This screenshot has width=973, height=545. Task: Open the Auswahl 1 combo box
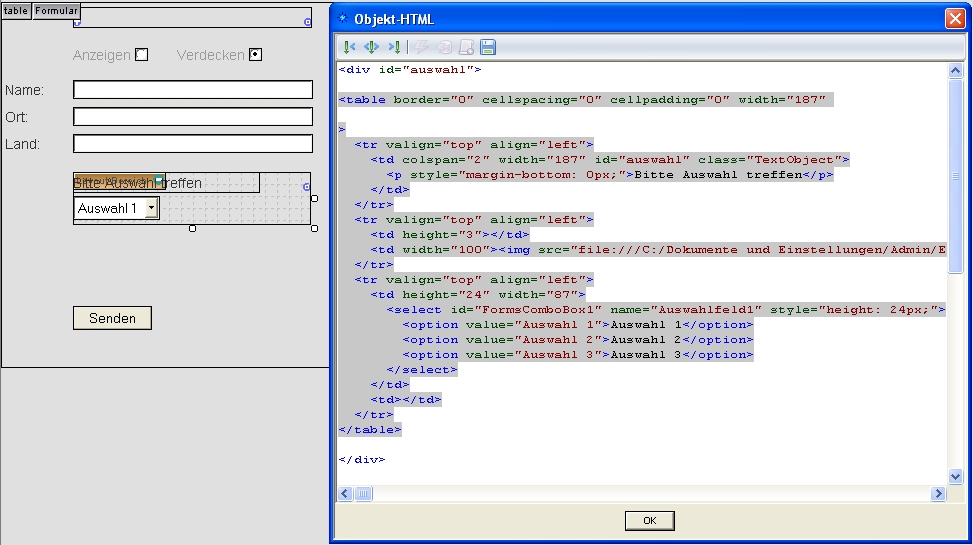pos(151,208)
